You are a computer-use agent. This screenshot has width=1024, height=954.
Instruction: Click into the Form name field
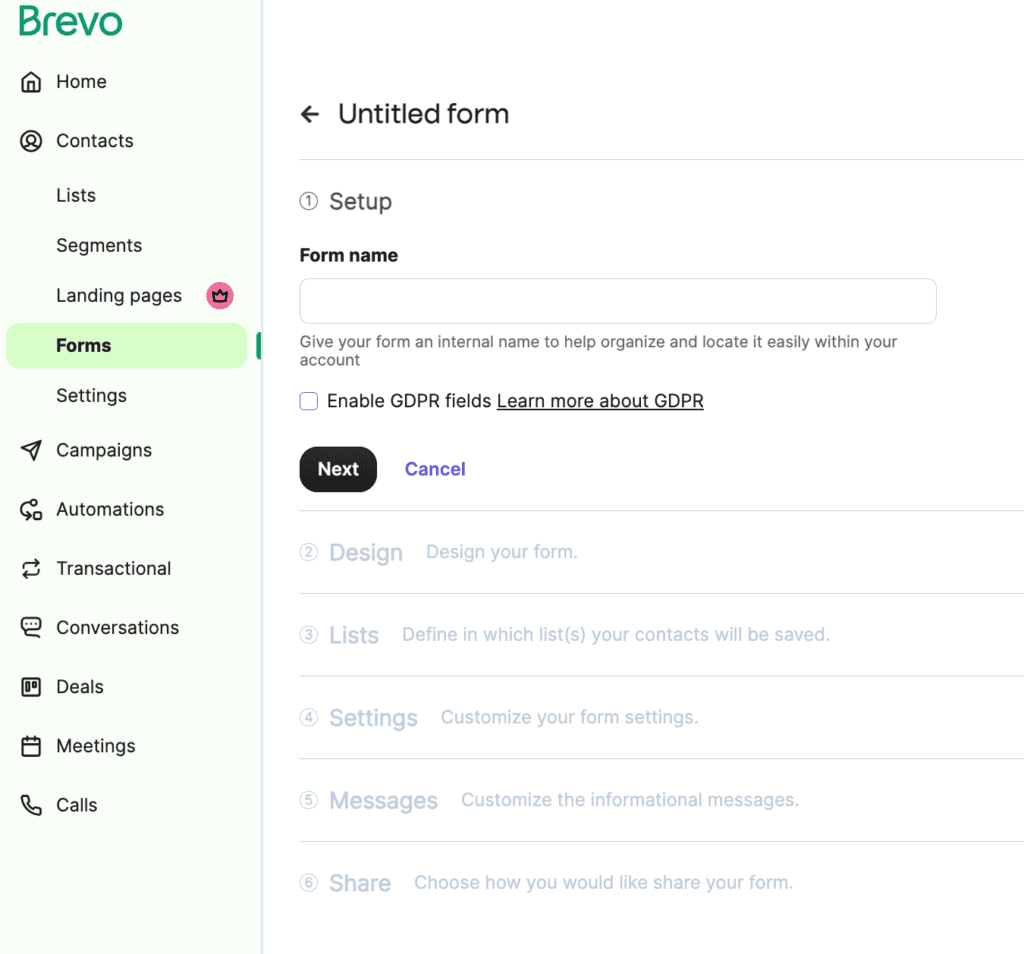click(617, 301)
